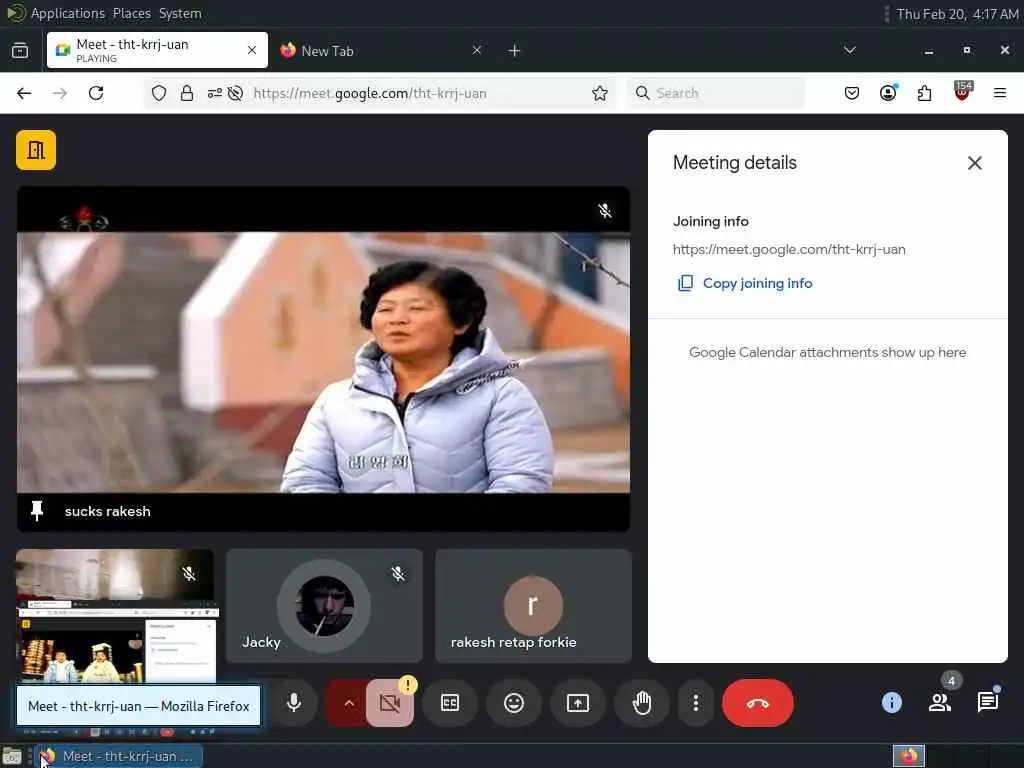Select rakesh retap forkie tile
Screen dimensions: 1024x768
(533, 606)
